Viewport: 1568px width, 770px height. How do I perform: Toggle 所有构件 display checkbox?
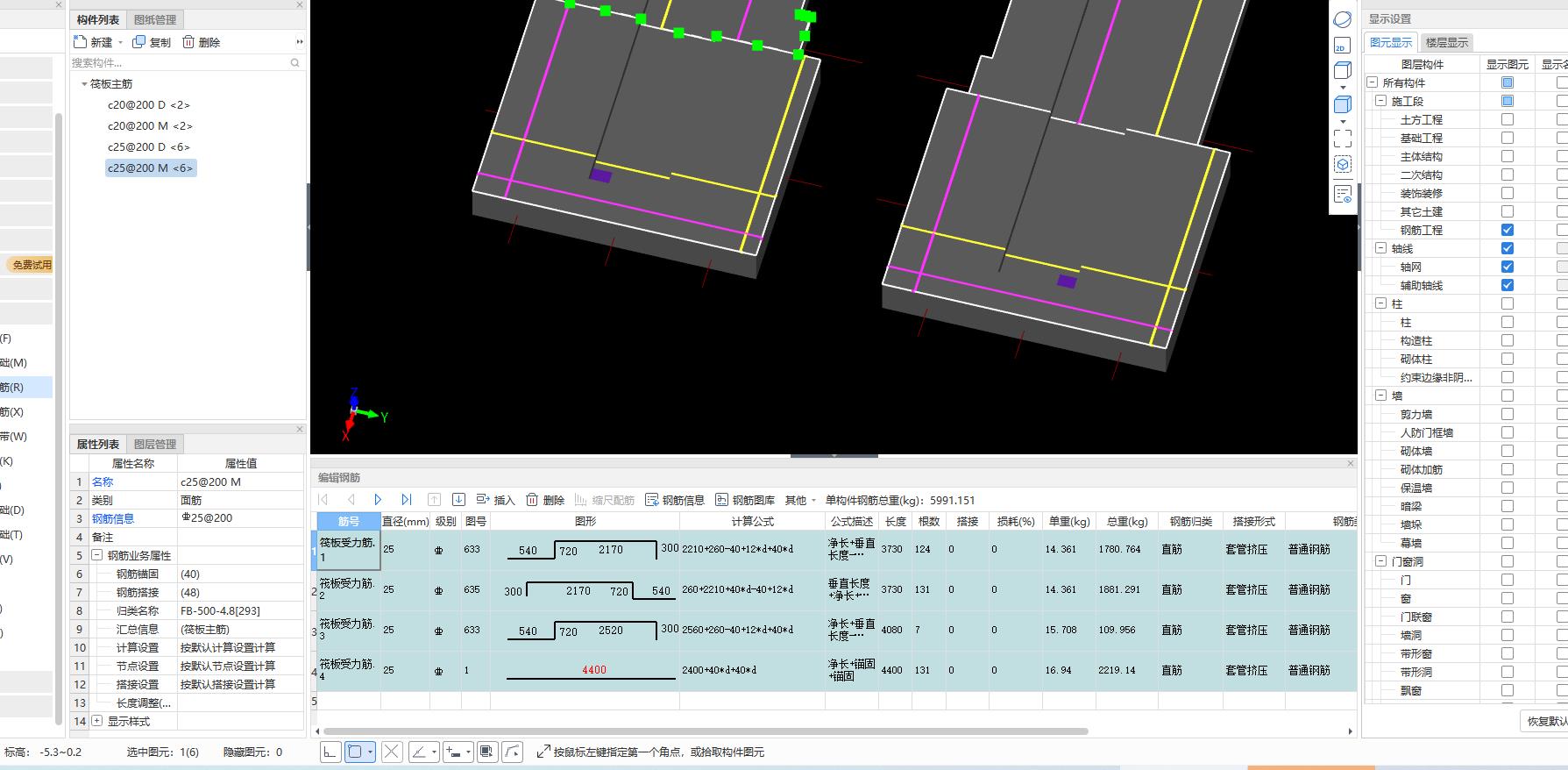[x=1508, y=82]
